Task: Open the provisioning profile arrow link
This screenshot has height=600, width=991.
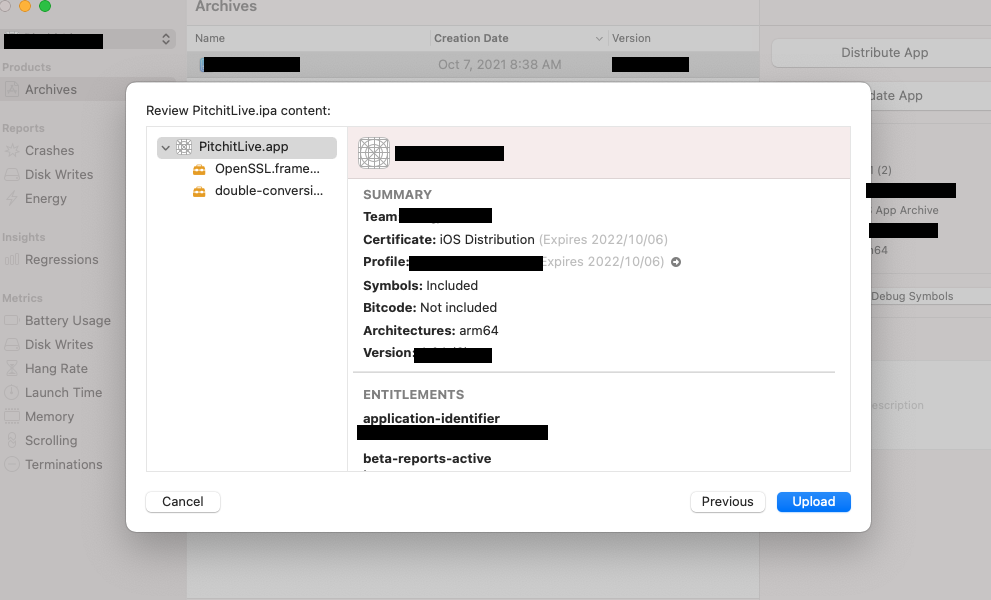Action: pos(676,262)
